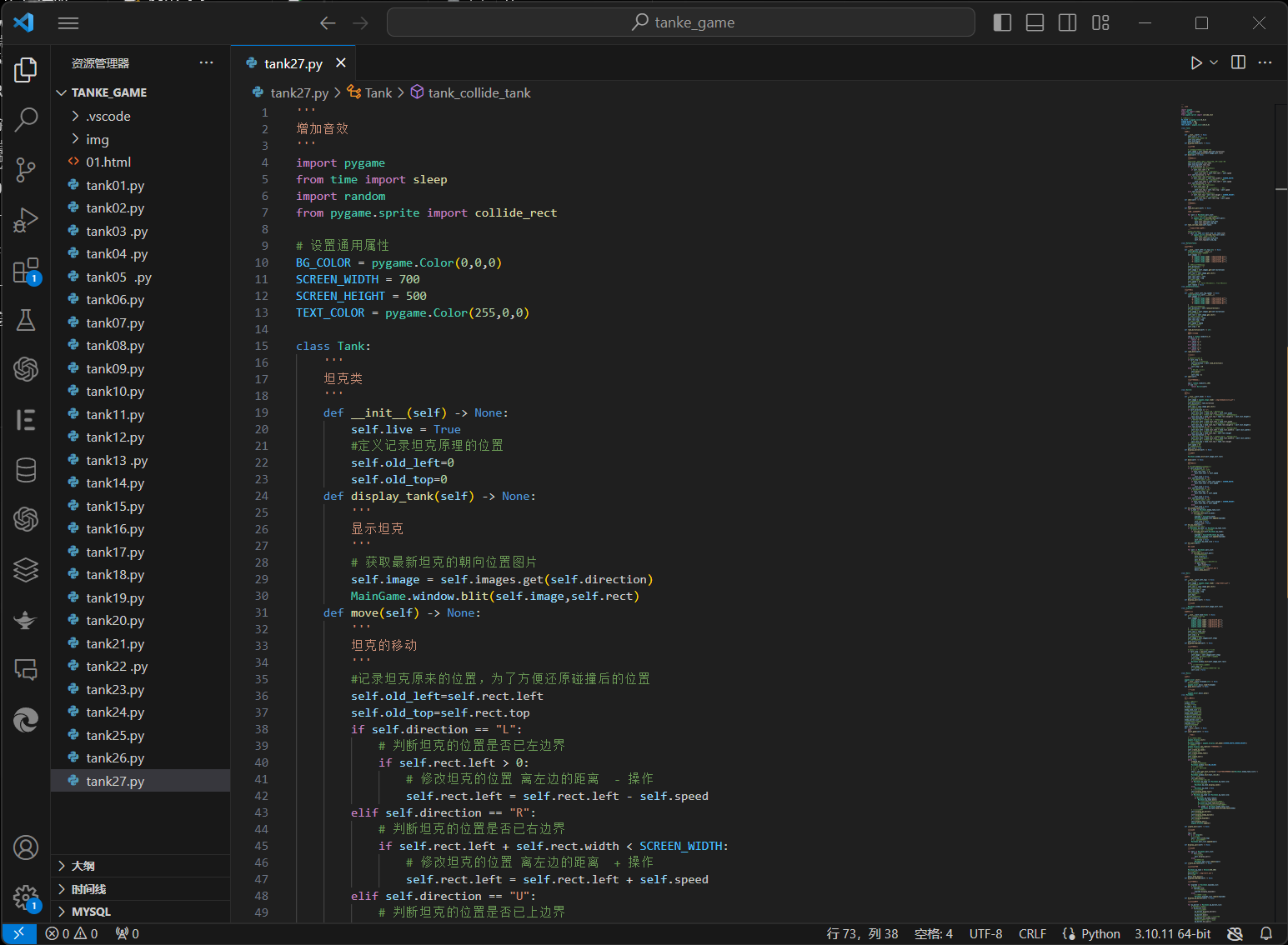
Task: Open the Run and Debug view
Action: (26, 220)
